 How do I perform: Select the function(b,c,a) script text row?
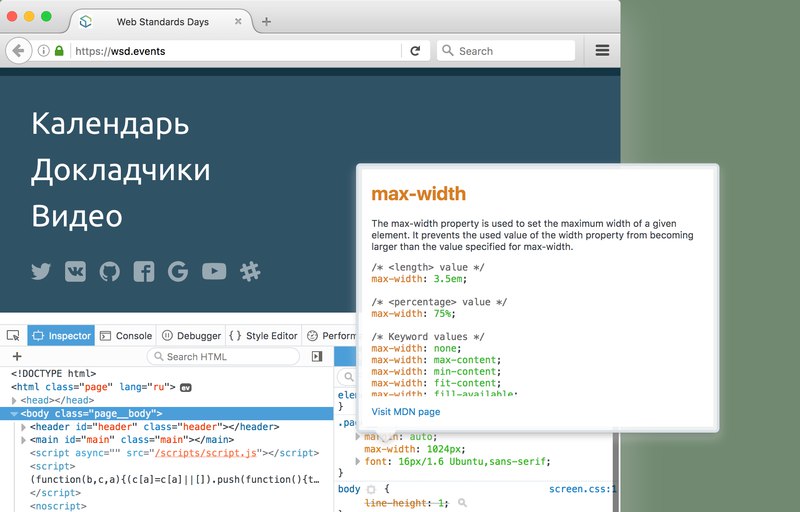(x=175, y=479)
